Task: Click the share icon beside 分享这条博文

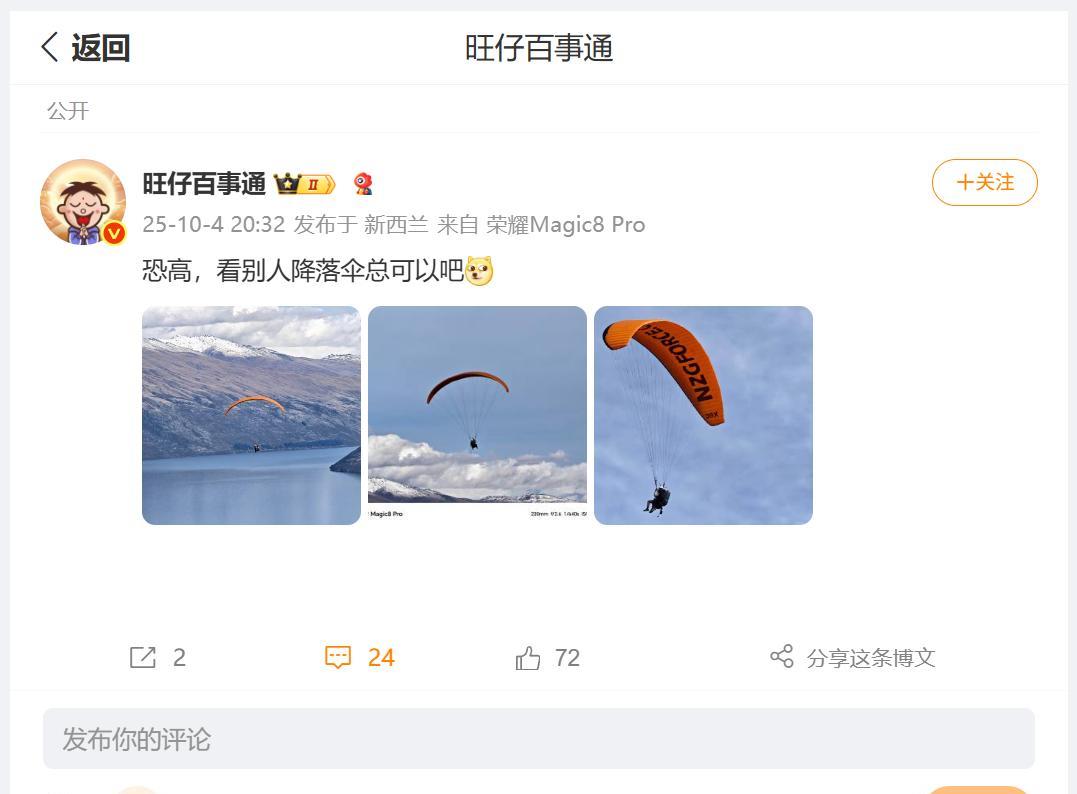Action: pyautogui.click(x=782, y=657)
